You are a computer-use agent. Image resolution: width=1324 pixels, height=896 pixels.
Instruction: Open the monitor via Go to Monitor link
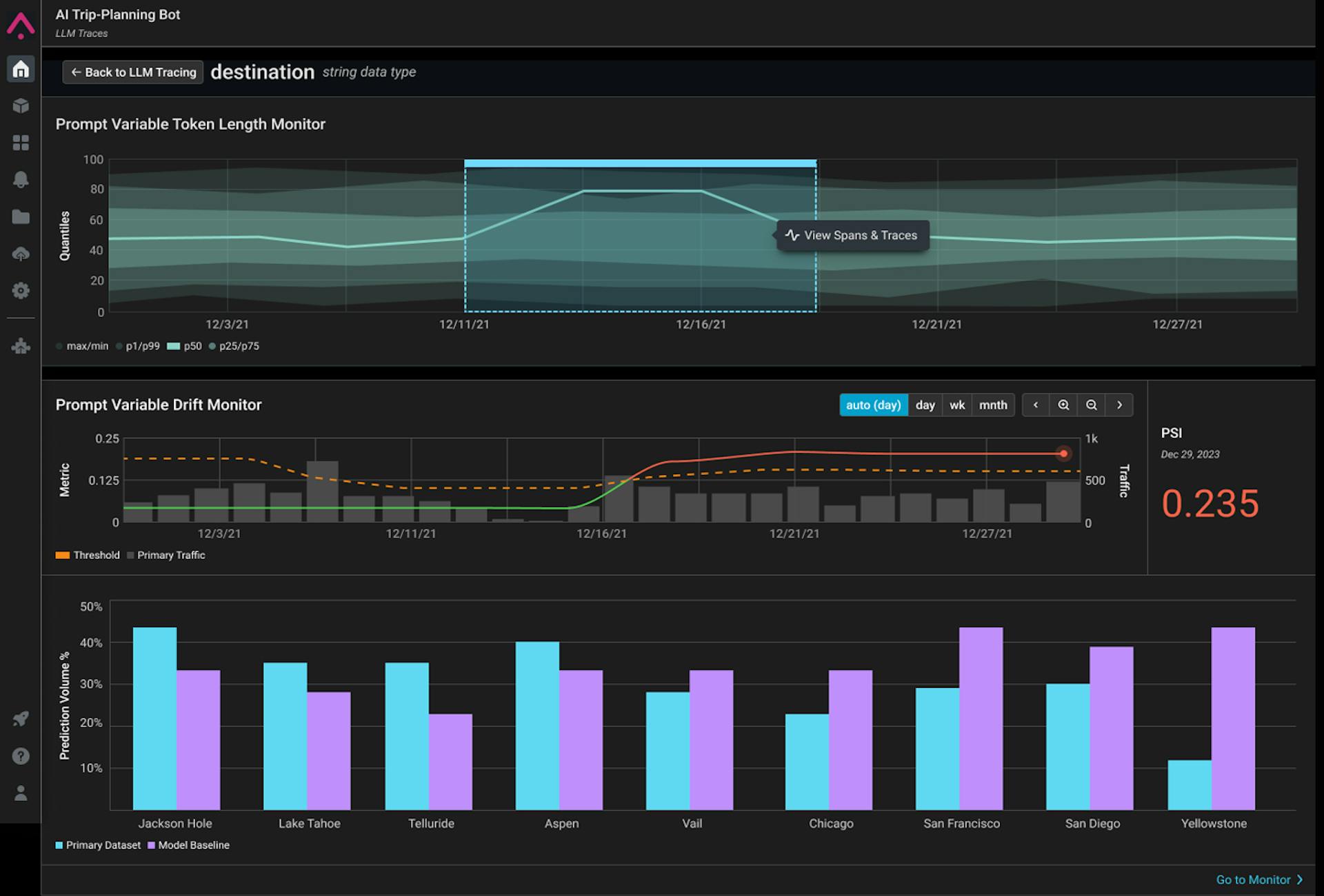(1255, 880)
